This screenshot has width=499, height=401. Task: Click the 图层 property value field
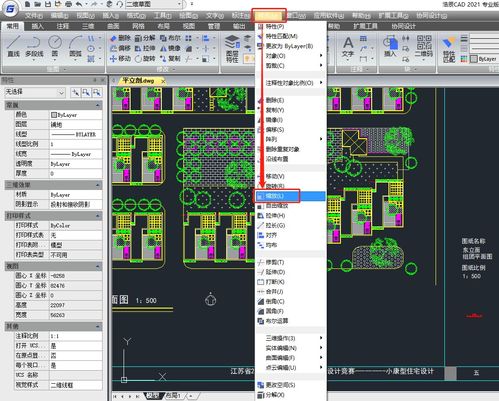pyautogui.click(x=75, y=124)
